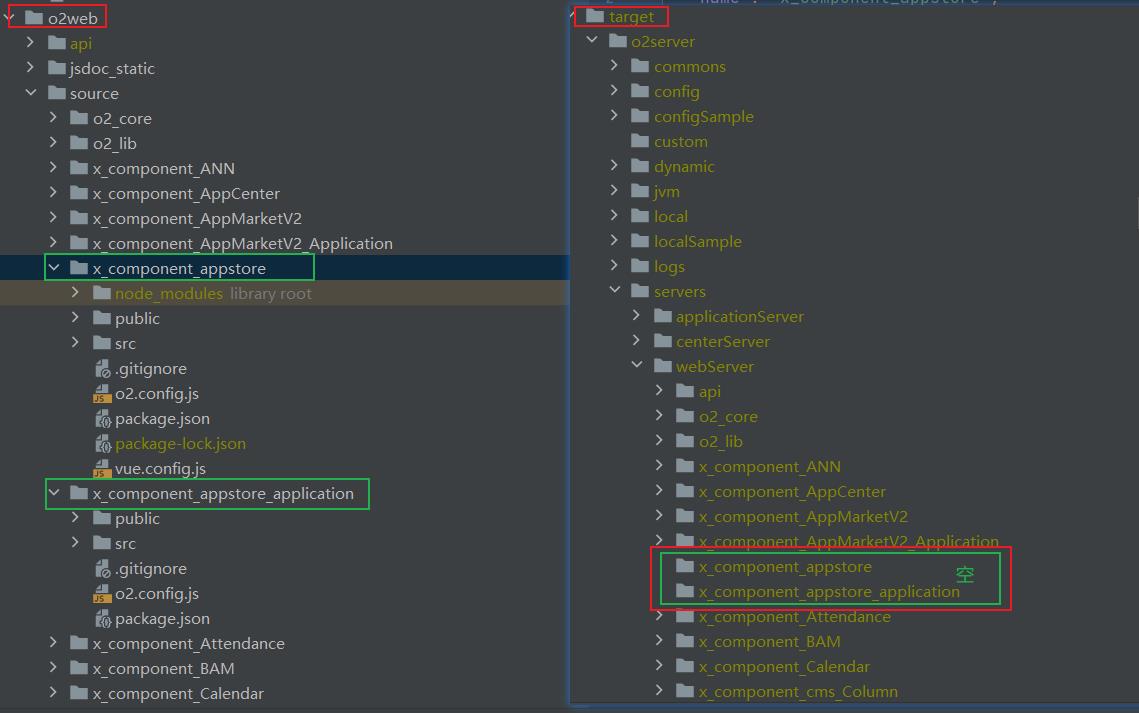Click the package-lock.json file icon
The height and width of the screenshot is (713, 1139).
tap(102, 444)
